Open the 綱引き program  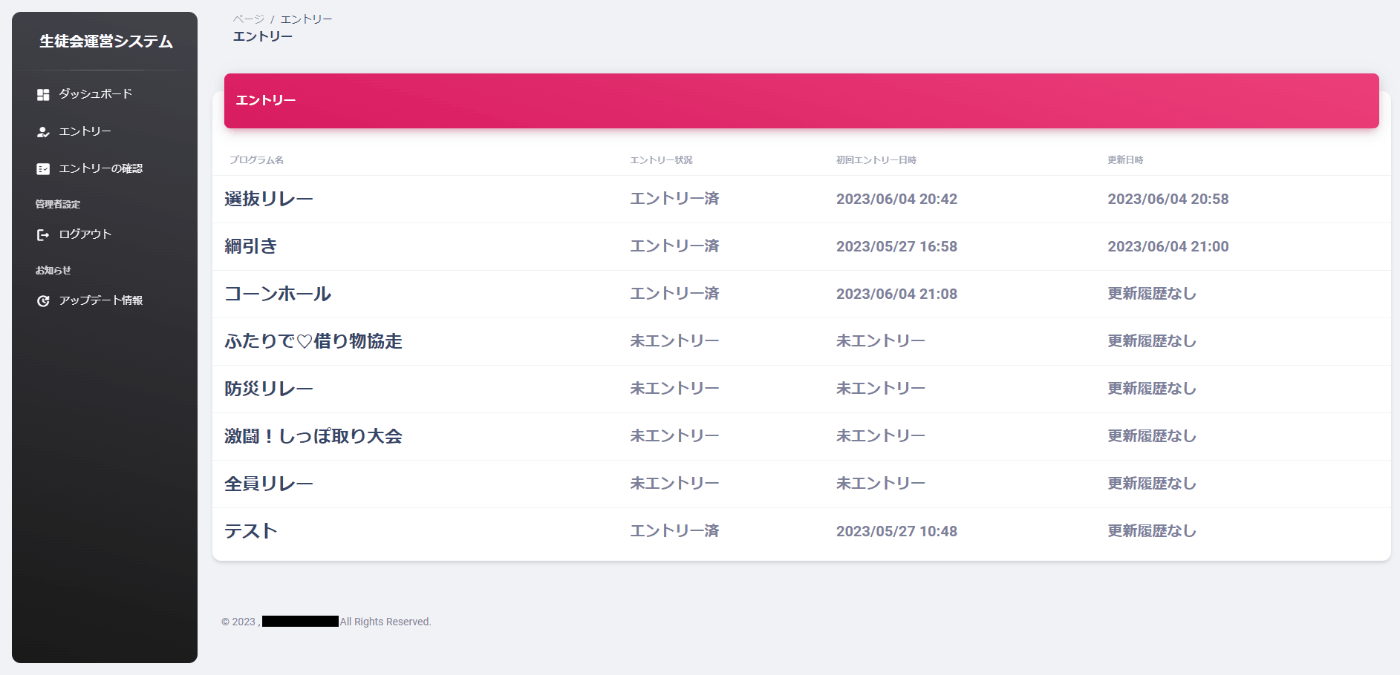tap(251, 246)
